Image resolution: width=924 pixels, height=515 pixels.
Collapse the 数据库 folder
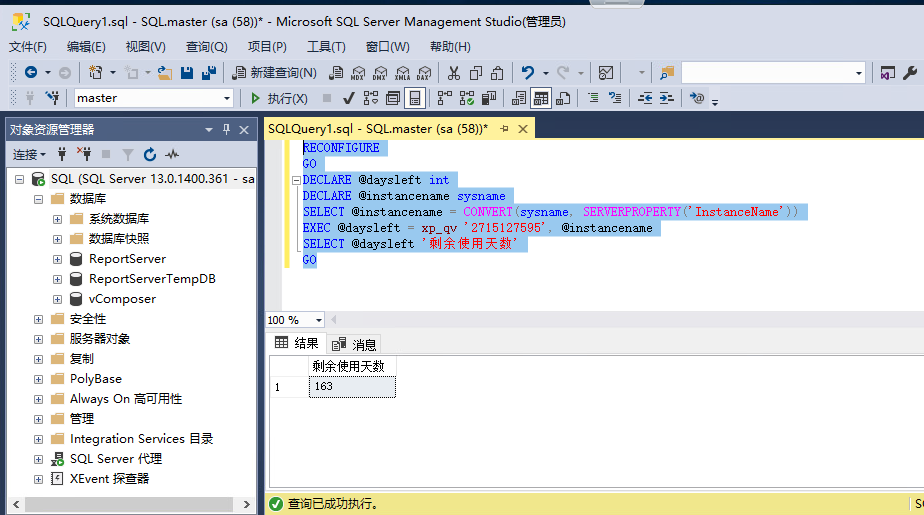coord(38,199)
